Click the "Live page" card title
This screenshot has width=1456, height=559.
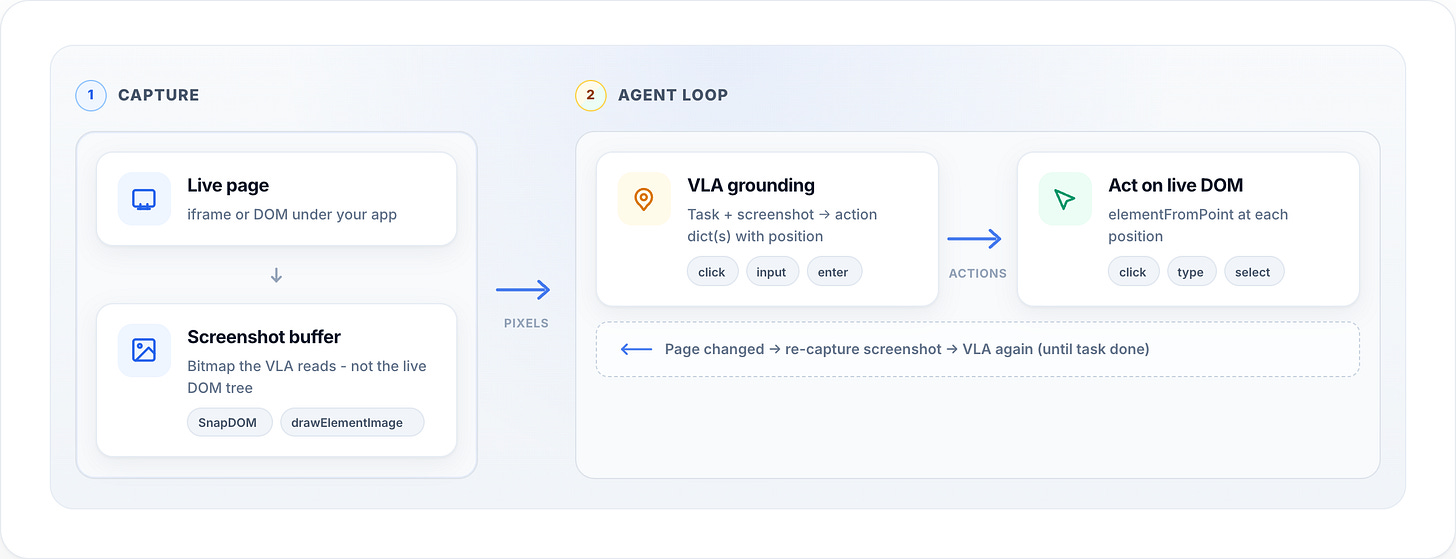[228, 185]
